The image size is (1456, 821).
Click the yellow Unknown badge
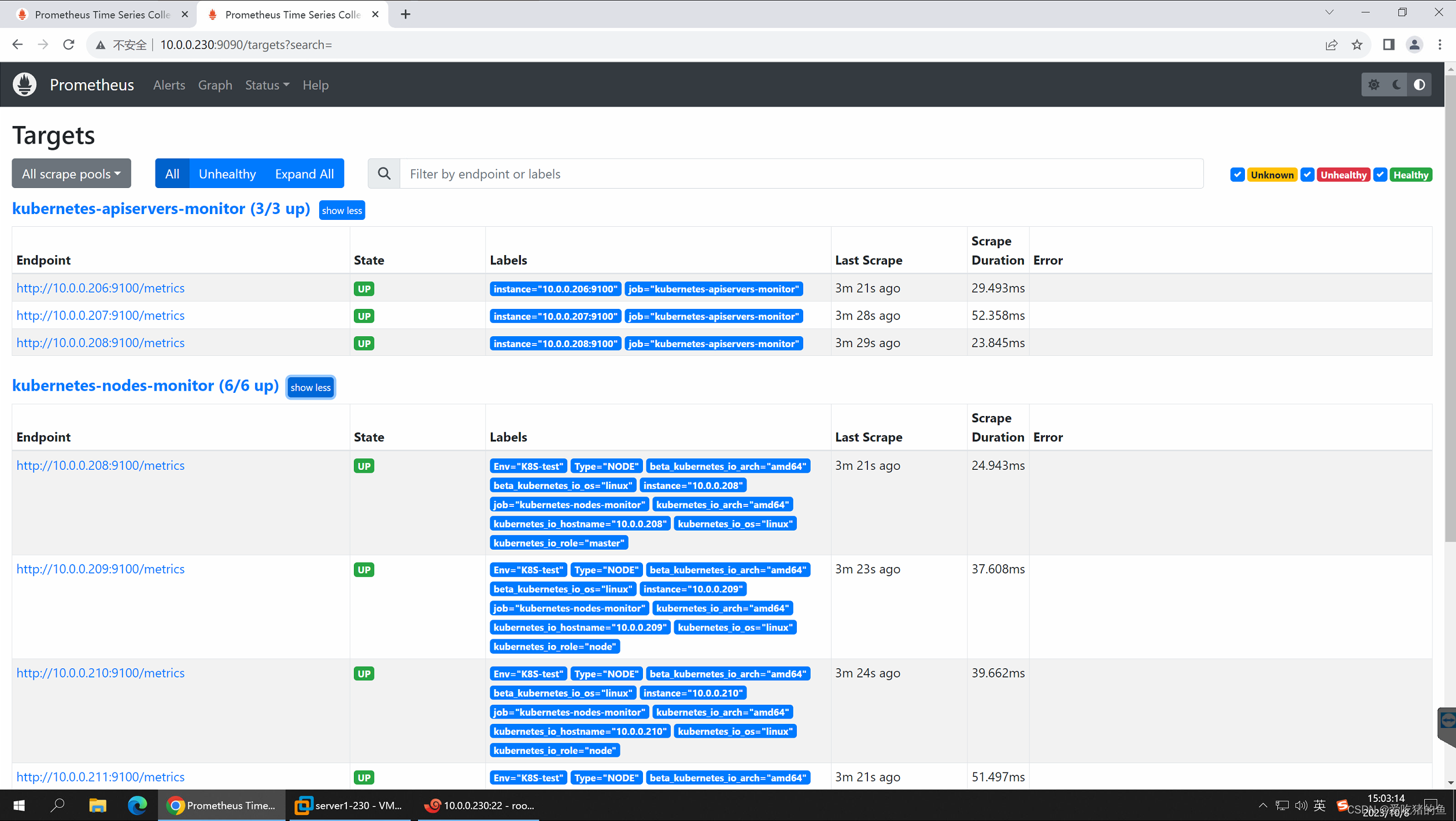(x=1272, y=175)
